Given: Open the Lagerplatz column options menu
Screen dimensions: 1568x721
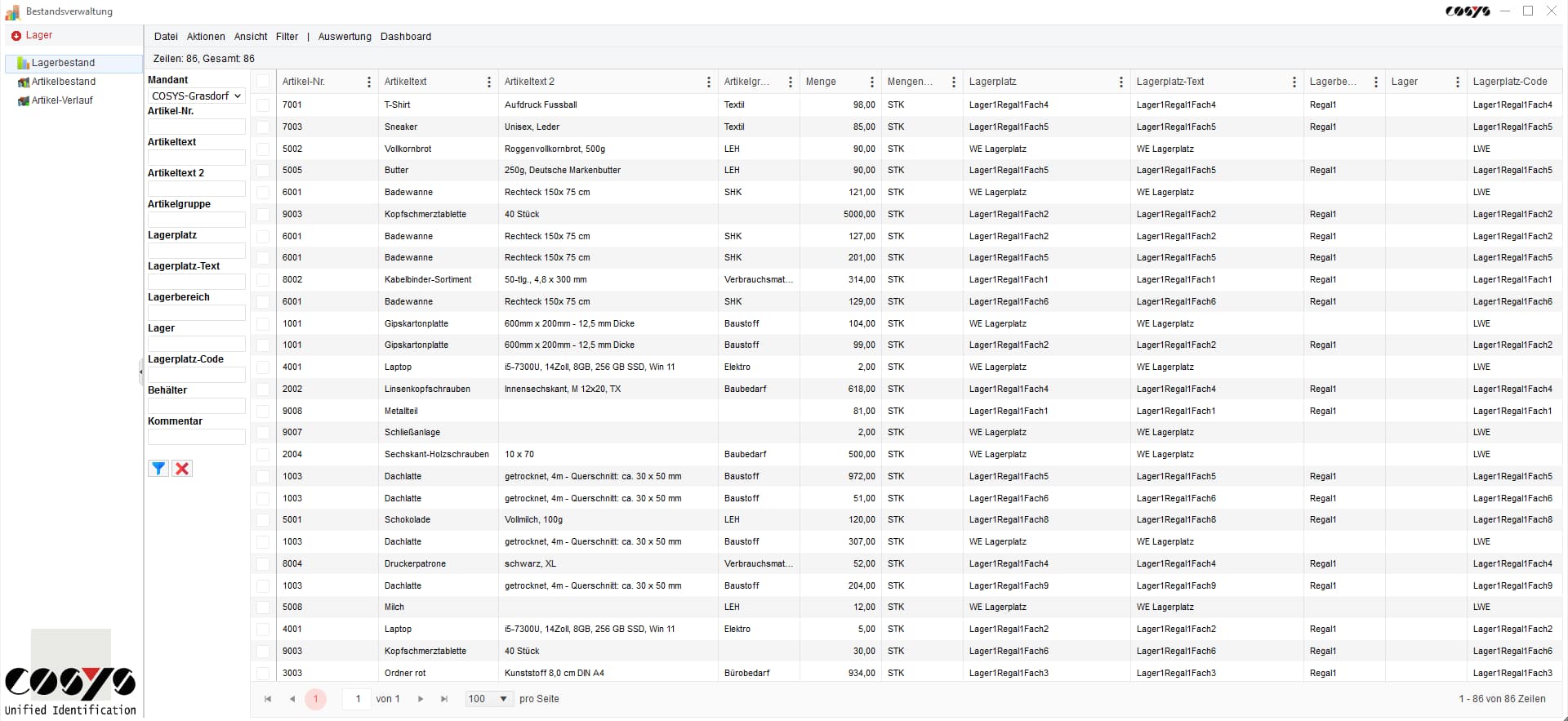Looking at the screenshot, I should tap(1120, 82).
